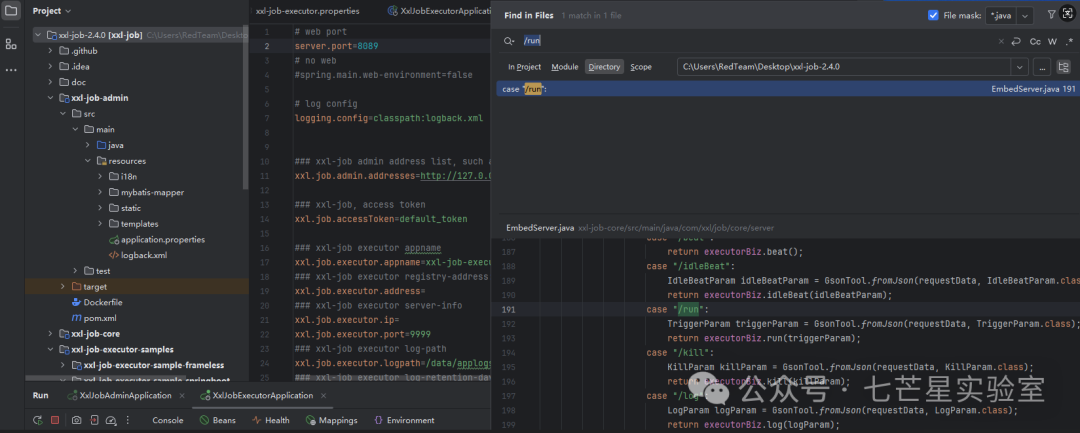Click the browse directory ellipsis button
Viewport: 1080px width, 433px height.
point(1041,67)
